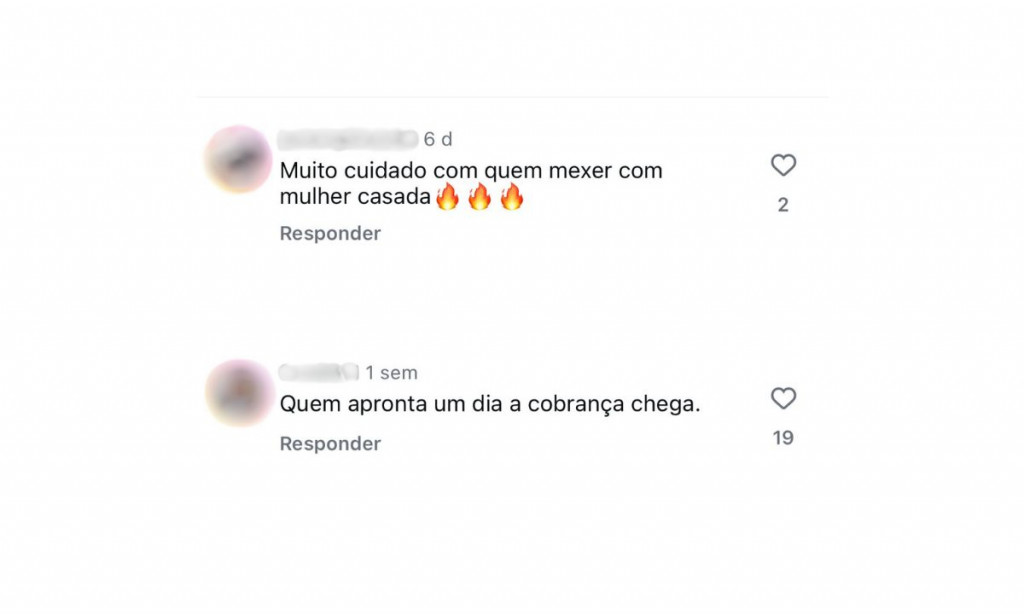Image resolution: width=1024 pixels, height=614 pixels.
Task: Tap the heart on 'Quem apronta' comment
Action: [x=783, y=398]
